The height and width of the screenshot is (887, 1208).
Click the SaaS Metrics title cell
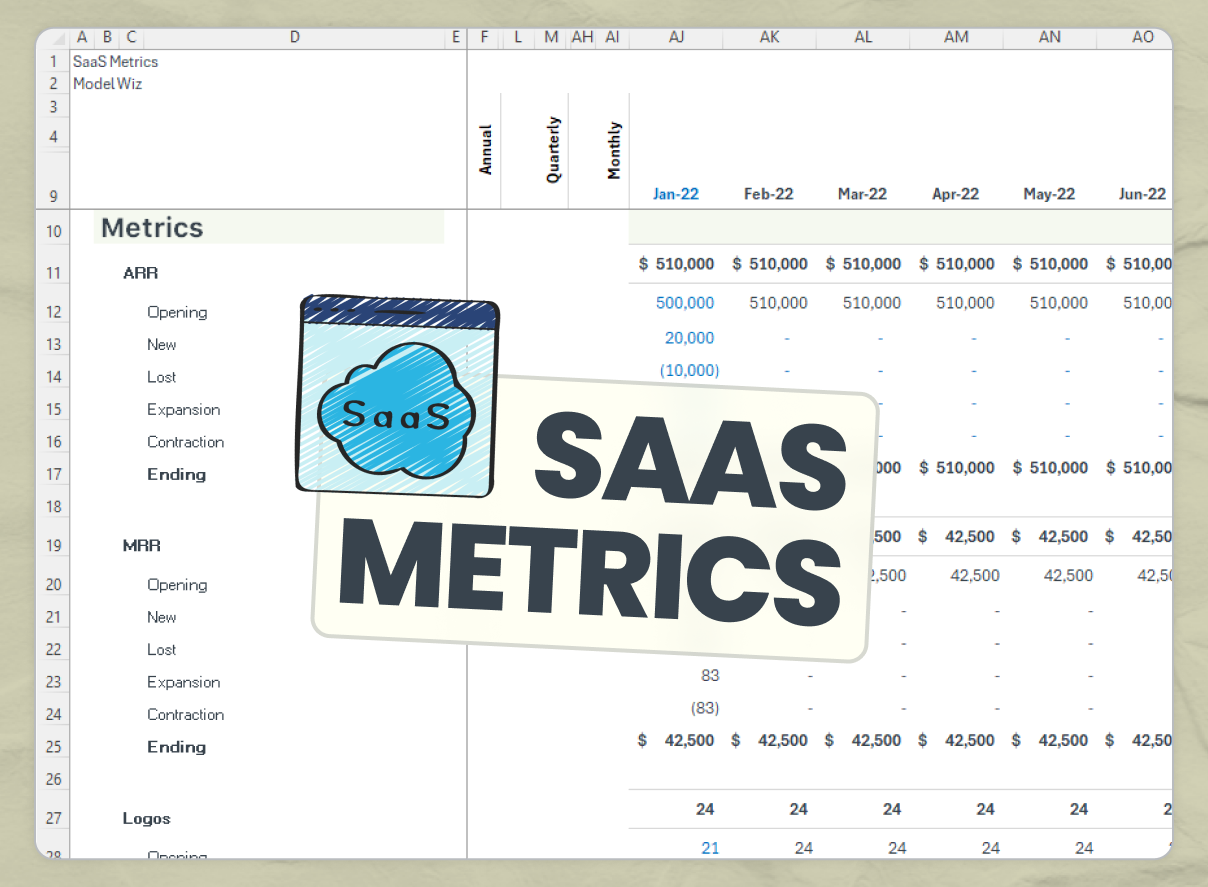pos(115,61)
